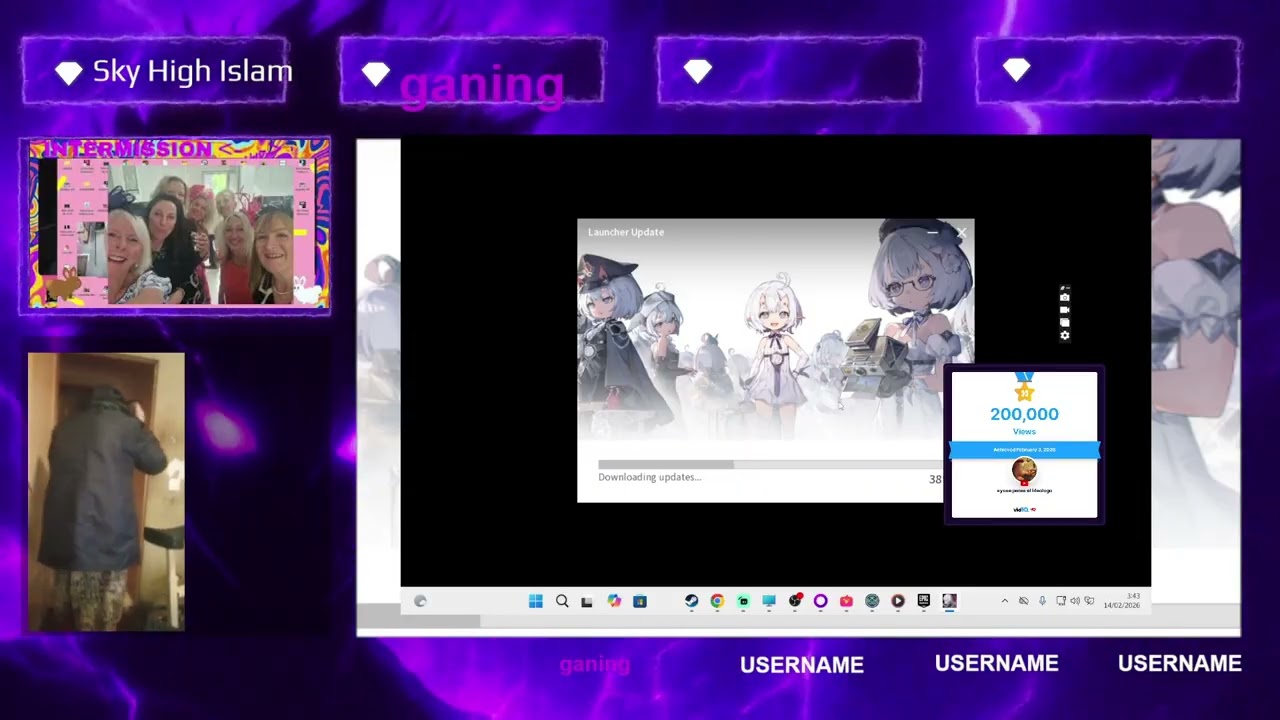The image size is (1280, 720).
Task: Open the dark round app with red badge
Action: coord(795,601)
